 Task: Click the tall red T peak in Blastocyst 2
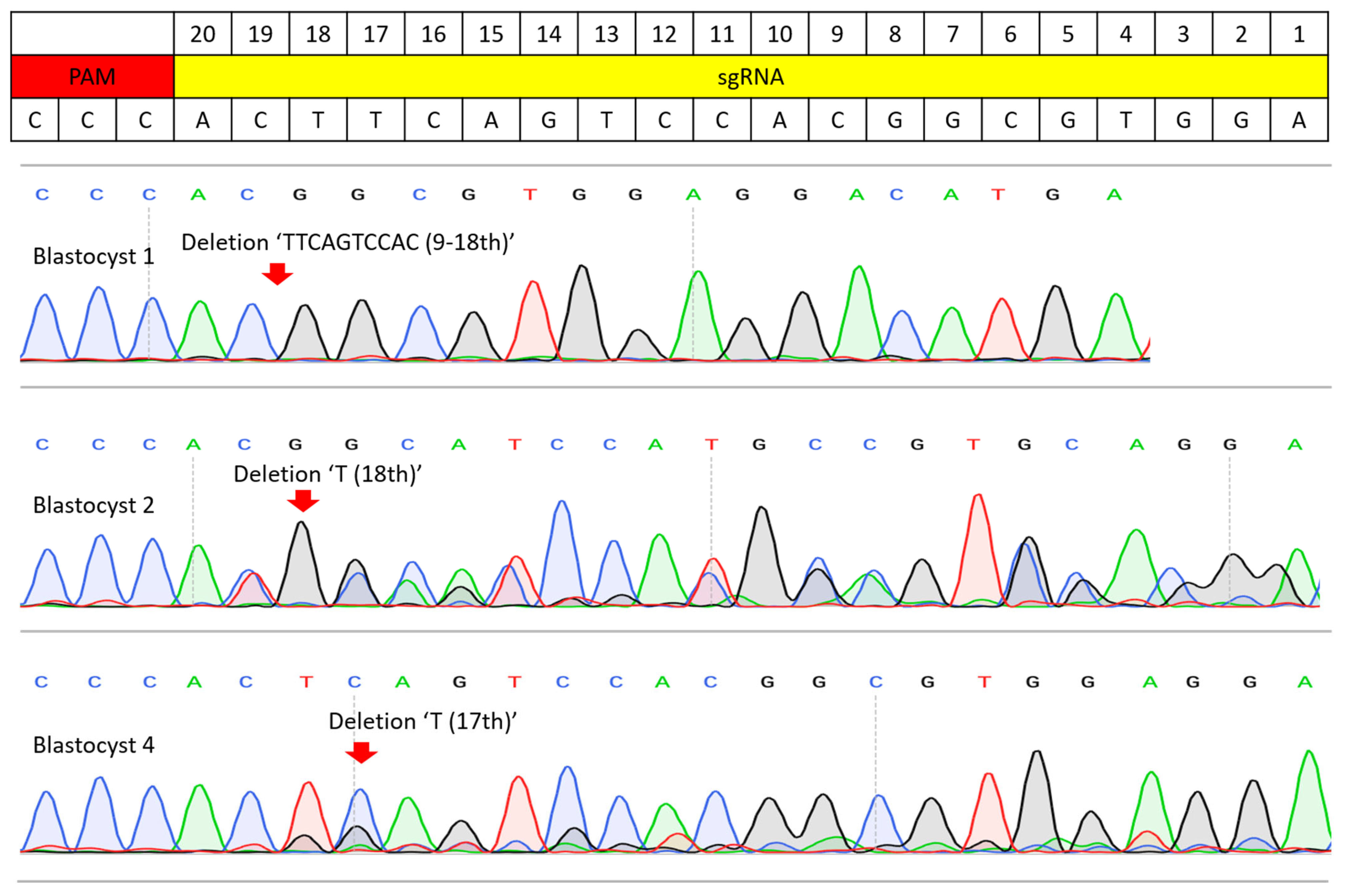pos(978,543)
